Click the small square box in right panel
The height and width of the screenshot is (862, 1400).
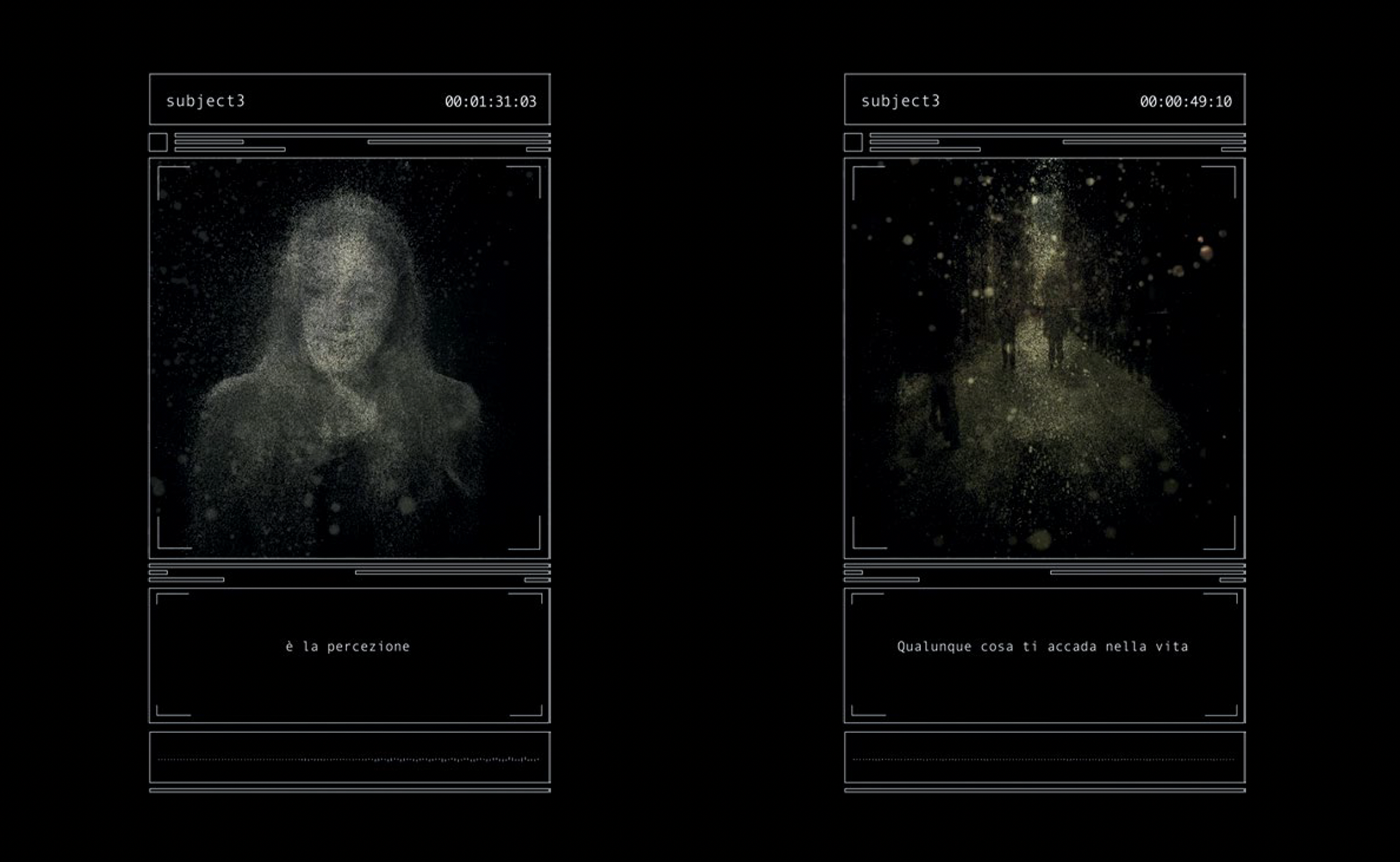(853, 142)
